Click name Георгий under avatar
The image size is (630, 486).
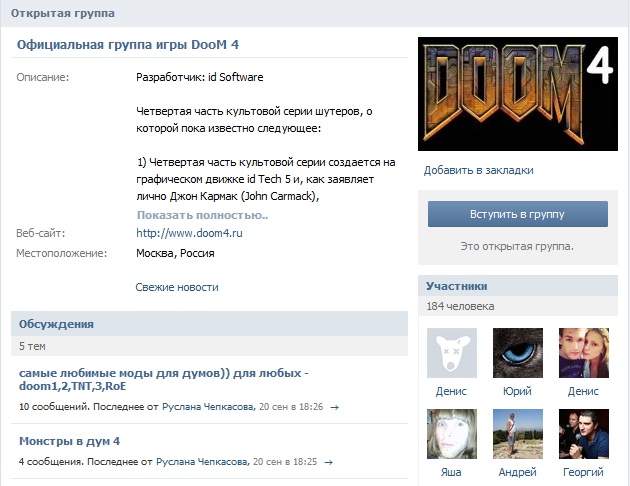pos(583,472)
